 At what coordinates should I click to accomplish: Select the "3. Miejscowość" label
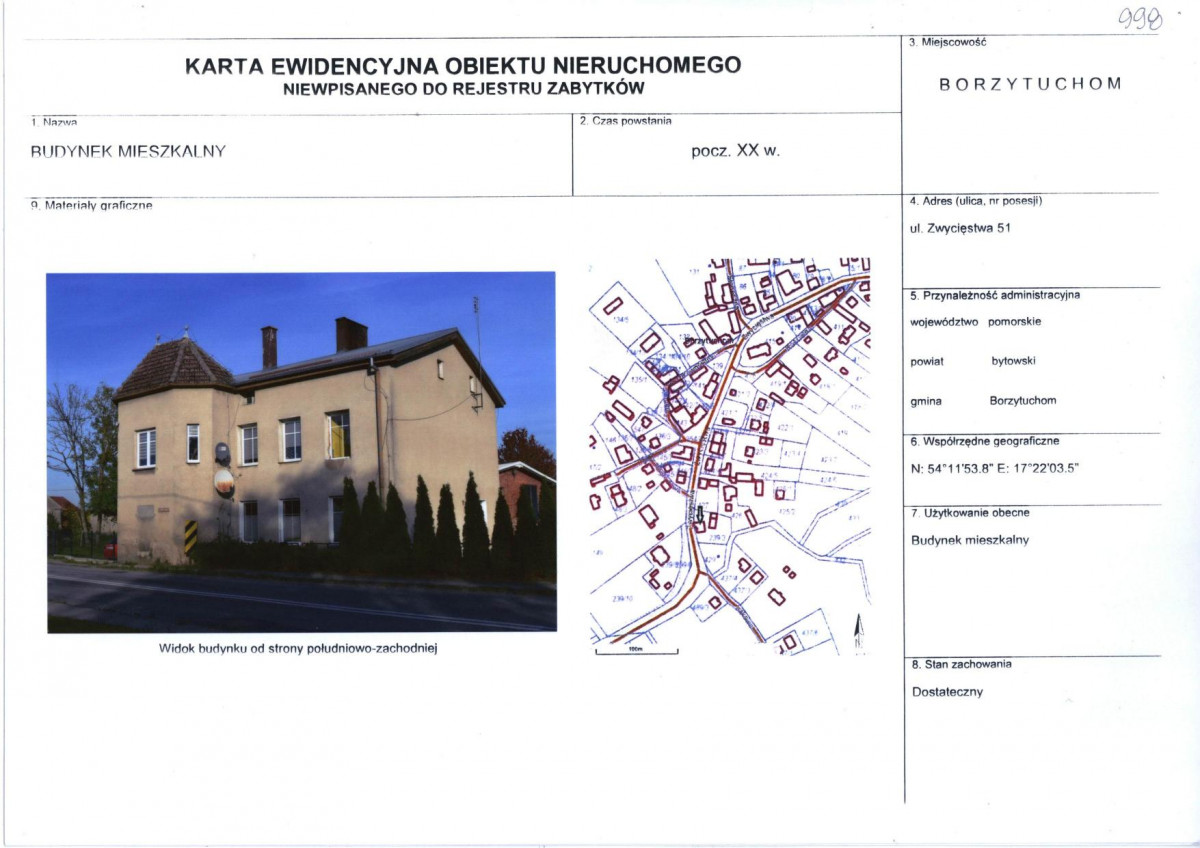tap(947, 43)
